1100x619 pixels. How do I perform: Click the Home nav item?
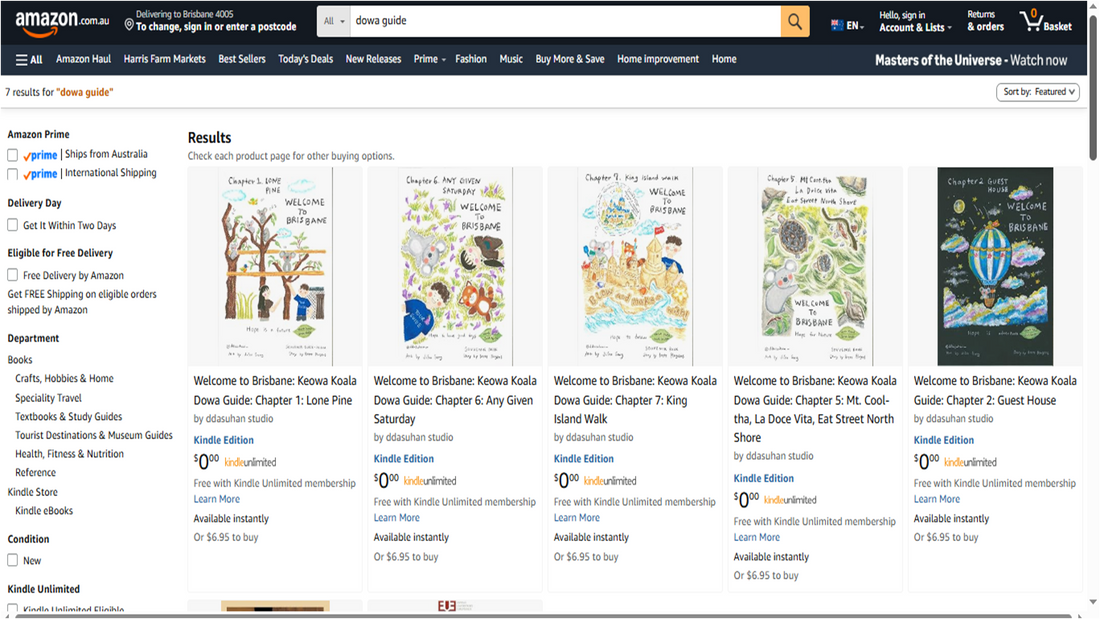pos(724,59)
